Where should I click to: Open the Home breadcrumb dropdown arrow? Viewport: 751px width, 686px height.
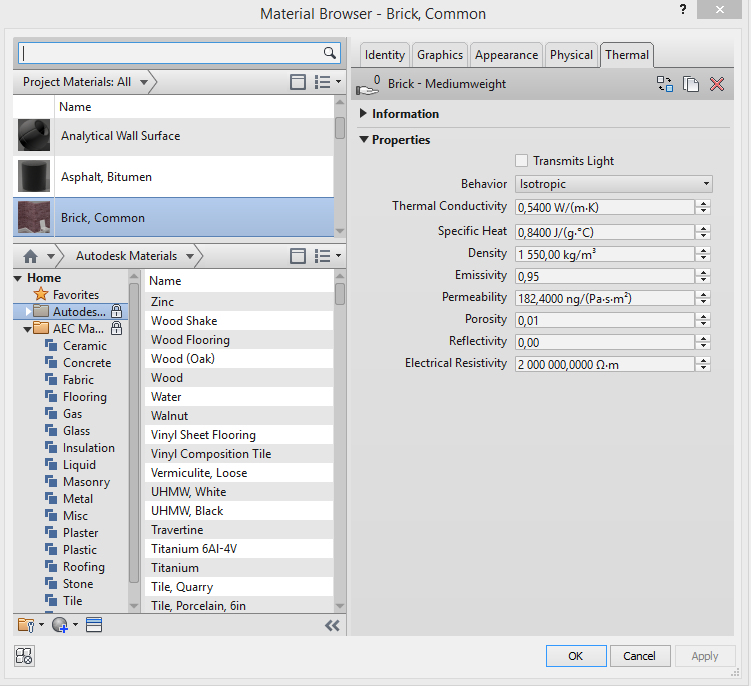tap(51, 256)
